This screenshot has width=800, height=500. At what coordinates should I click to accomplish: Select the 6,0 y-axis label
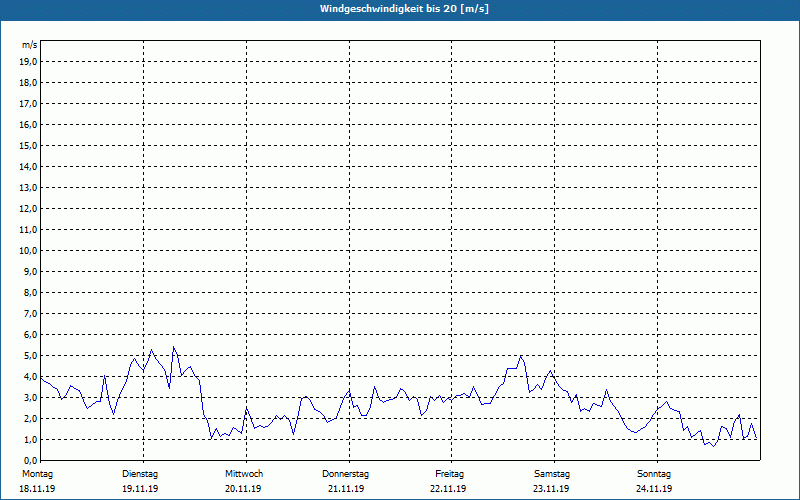(x=30, y=334)
